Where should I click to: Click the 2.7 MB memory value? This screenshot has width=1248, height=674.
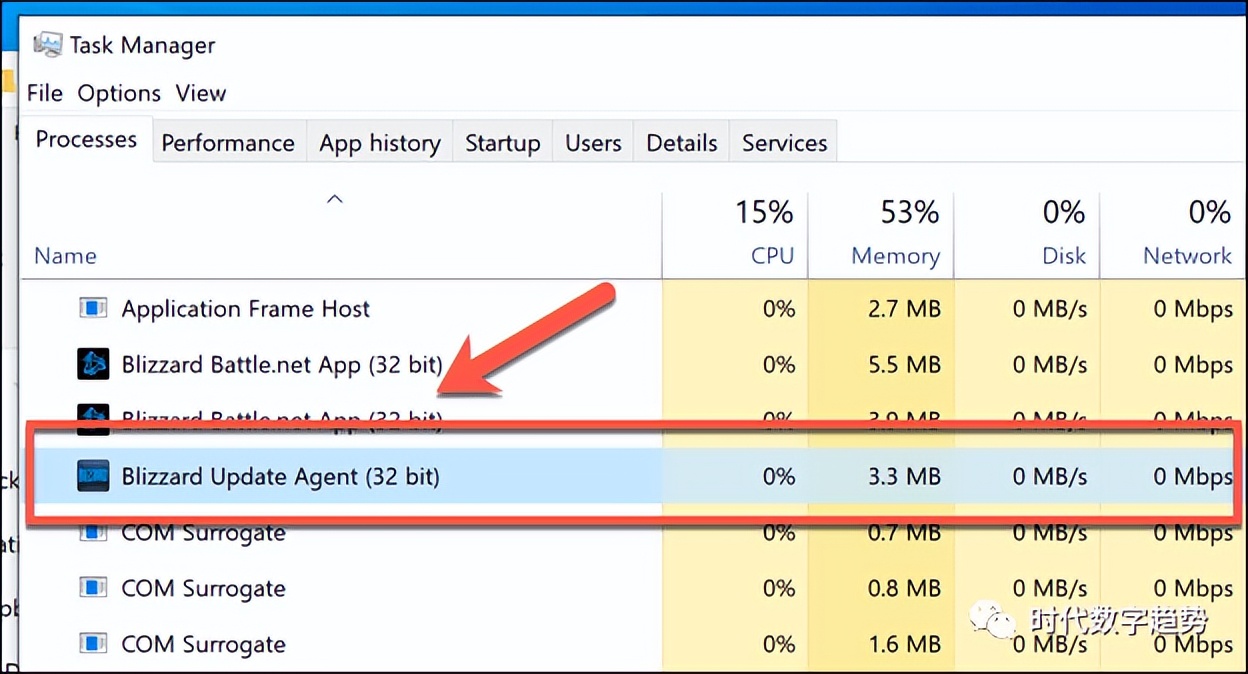904,309
